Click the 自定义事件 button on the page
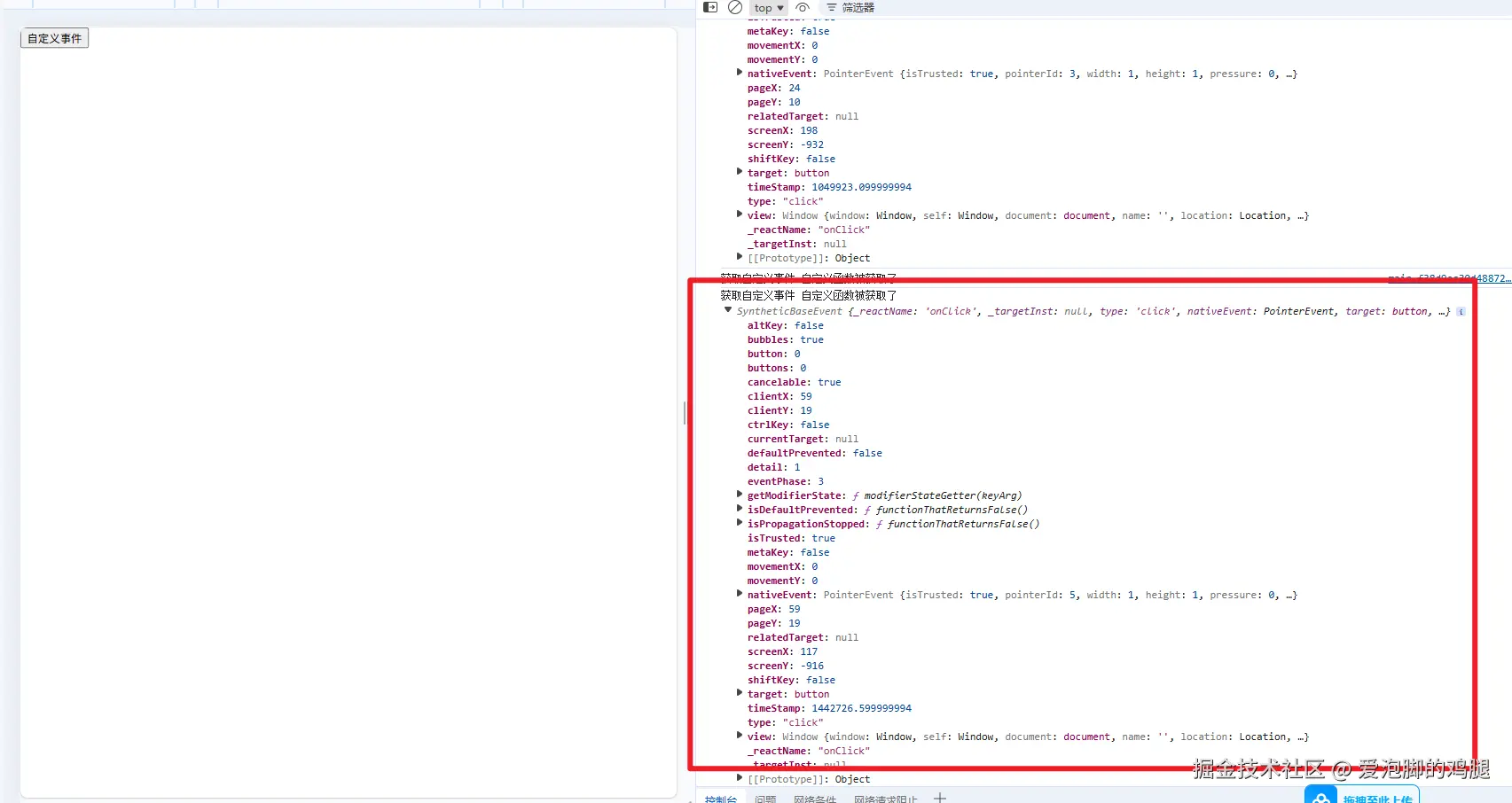 pyautogui.click(x=54, y=38)
